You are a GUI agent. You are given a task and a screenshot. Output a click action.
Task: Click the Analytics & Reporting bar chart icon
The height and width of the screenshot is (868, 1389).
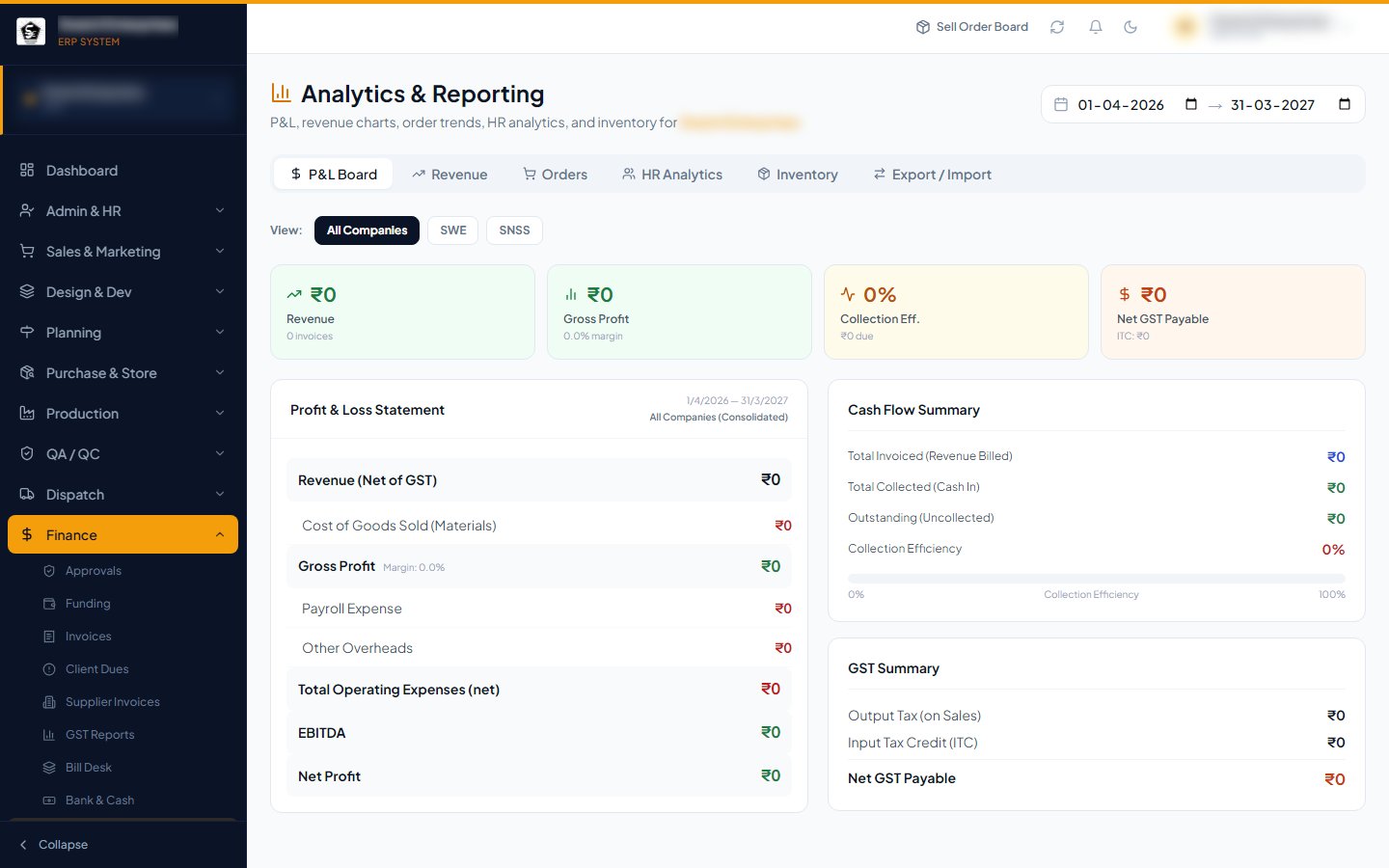click(281, 93)
